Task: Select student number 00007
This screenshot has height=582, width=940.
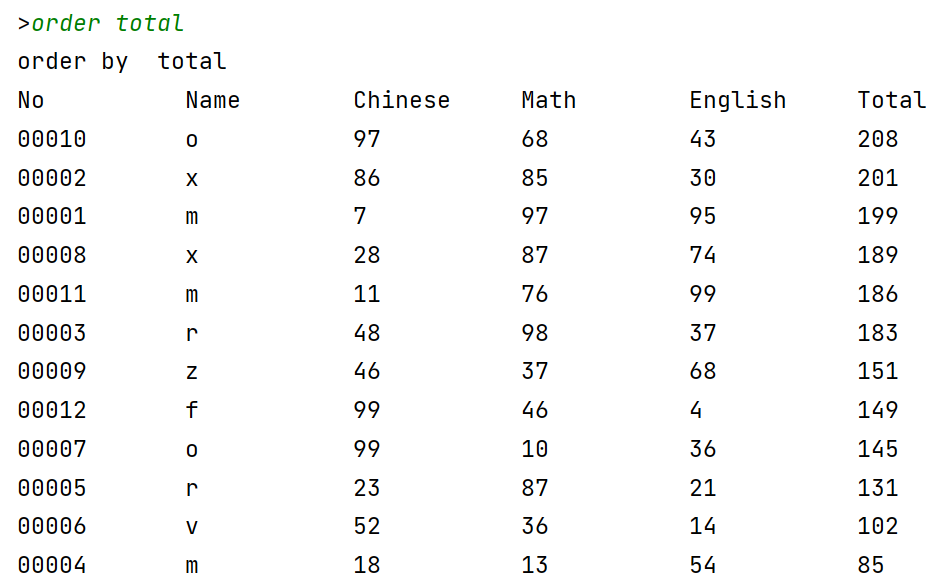Action: tap(52, 450)
